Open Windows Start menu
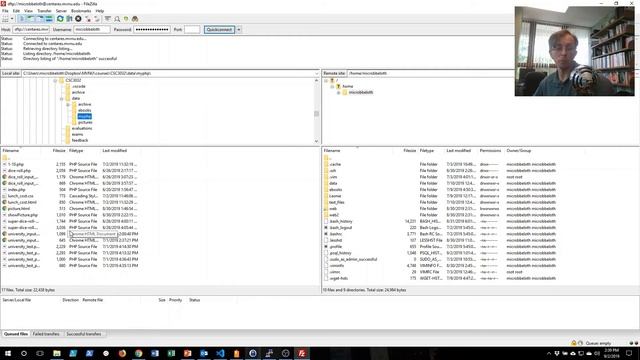Viewport: 640px width, 360px height. (8, 353)
